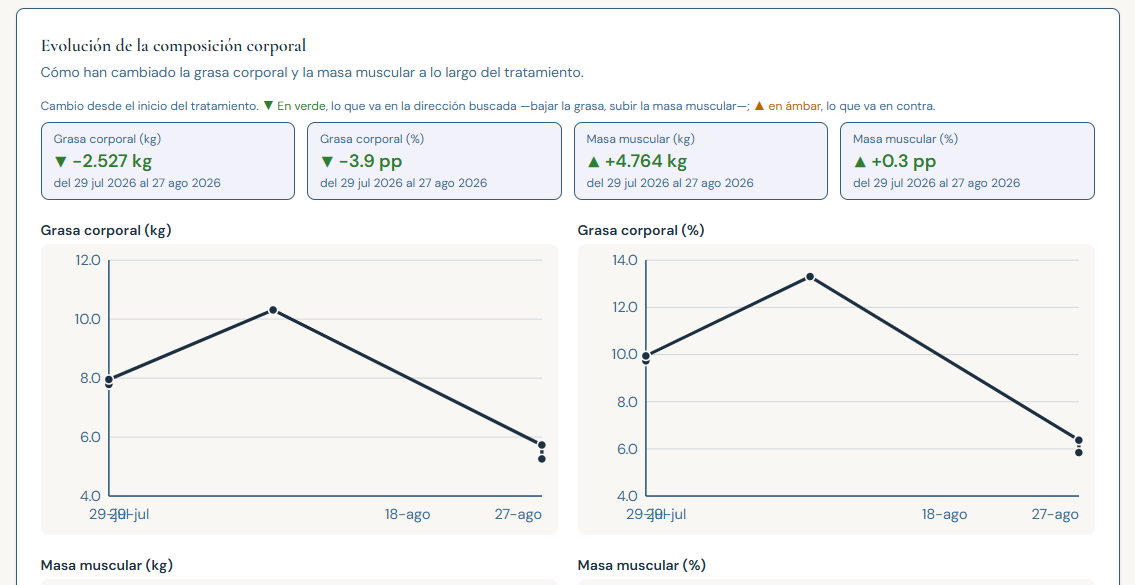Click the subtitle starting "Cómo han cambiado la grasa"

click(x=312, y=72)
